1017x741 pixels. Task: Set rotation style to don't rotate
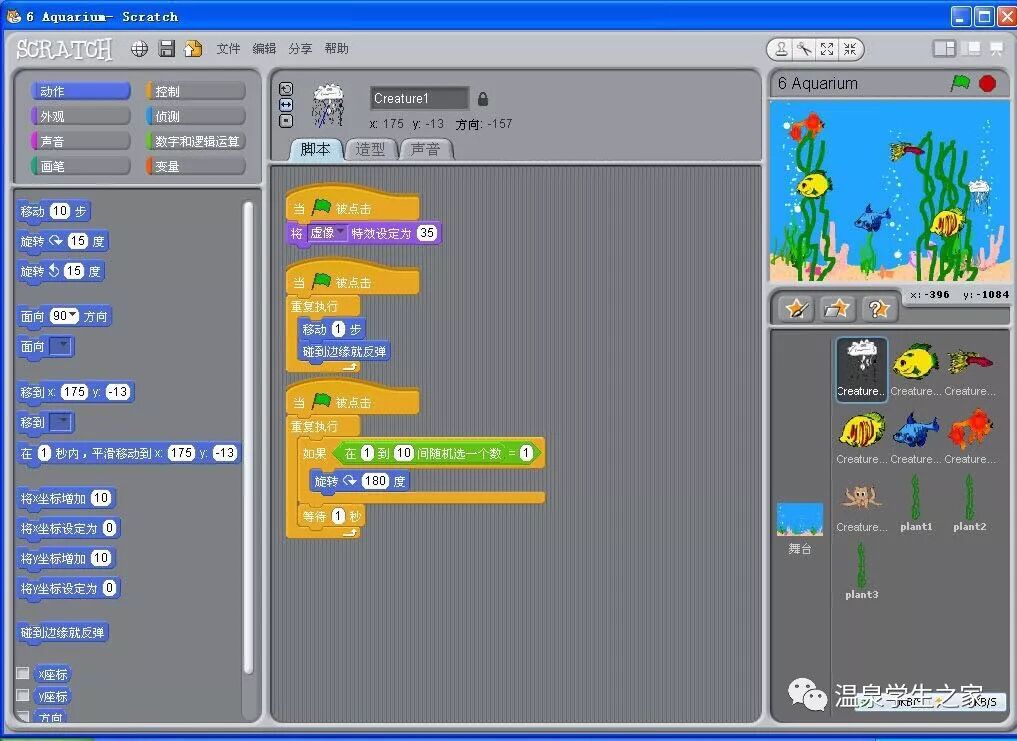tap(285, 121)
